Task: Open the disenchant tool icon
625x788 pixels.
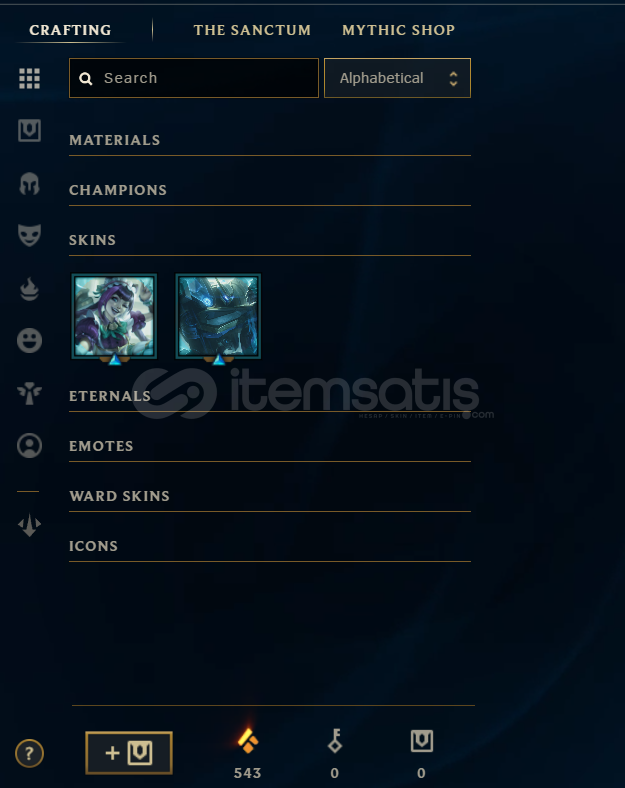Action: (x=29, y=525)
